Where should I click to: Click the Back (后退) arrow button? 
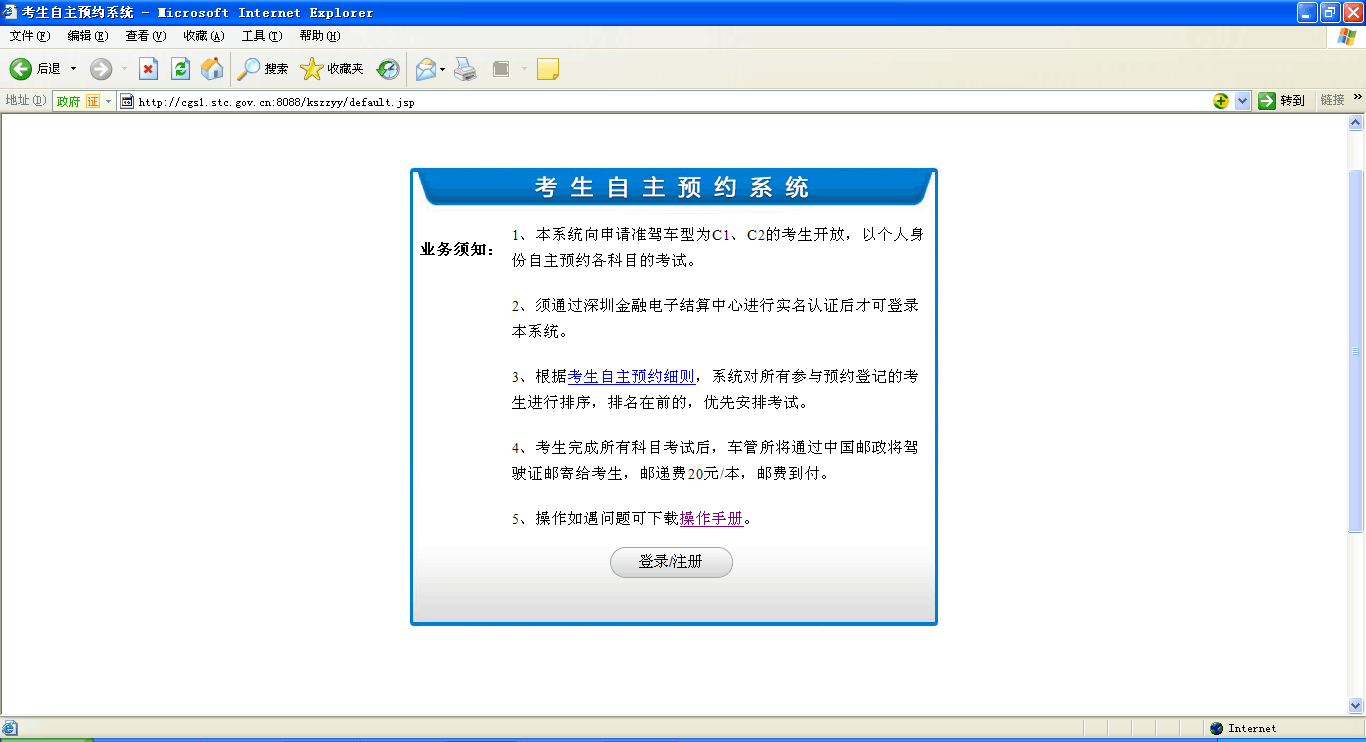pos(22,69)
